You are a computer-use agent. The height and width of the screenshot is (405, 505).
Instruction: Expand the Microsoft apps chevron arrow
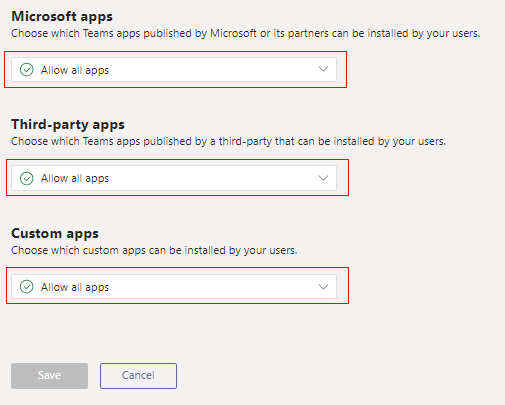point(323,69)
